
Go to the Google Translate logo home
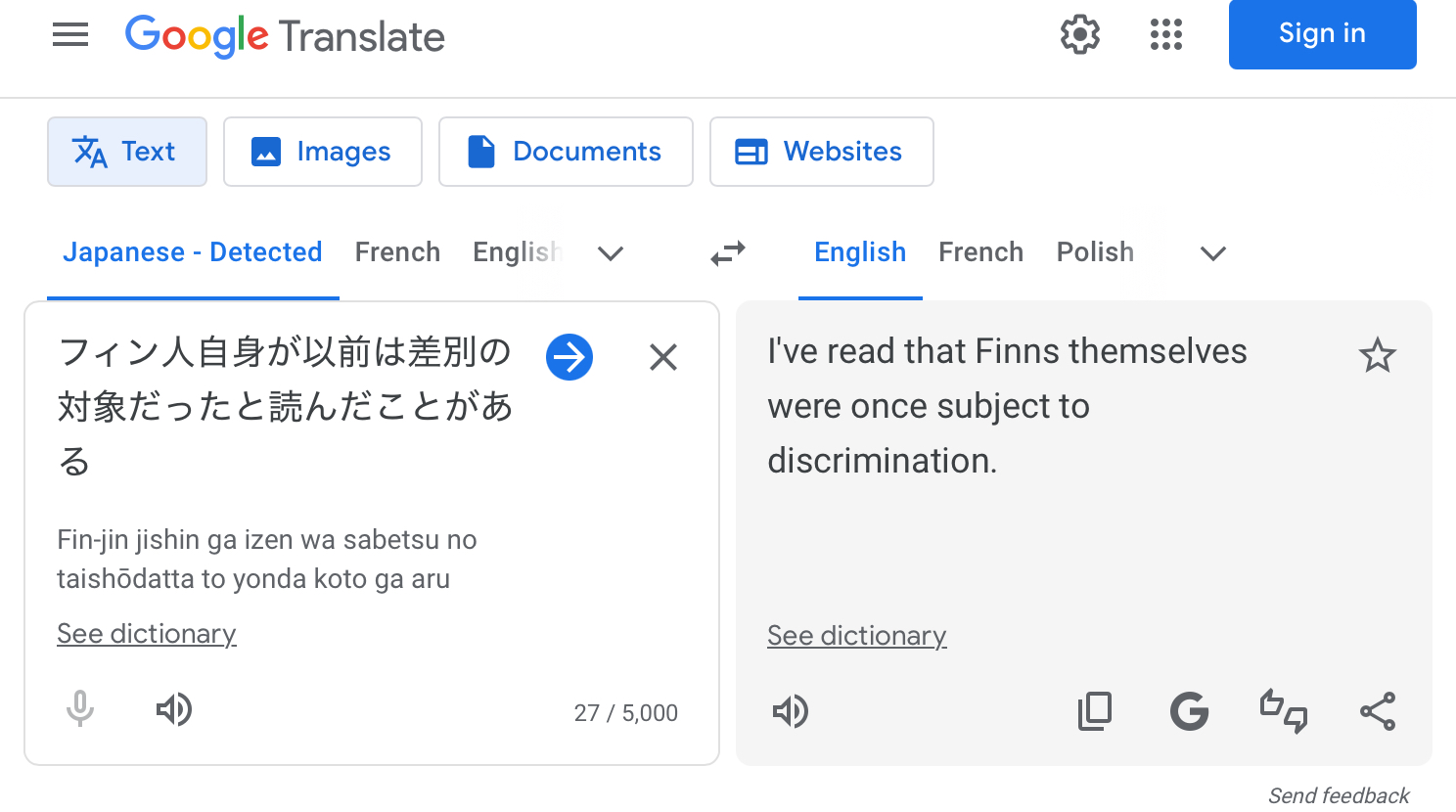285,36
